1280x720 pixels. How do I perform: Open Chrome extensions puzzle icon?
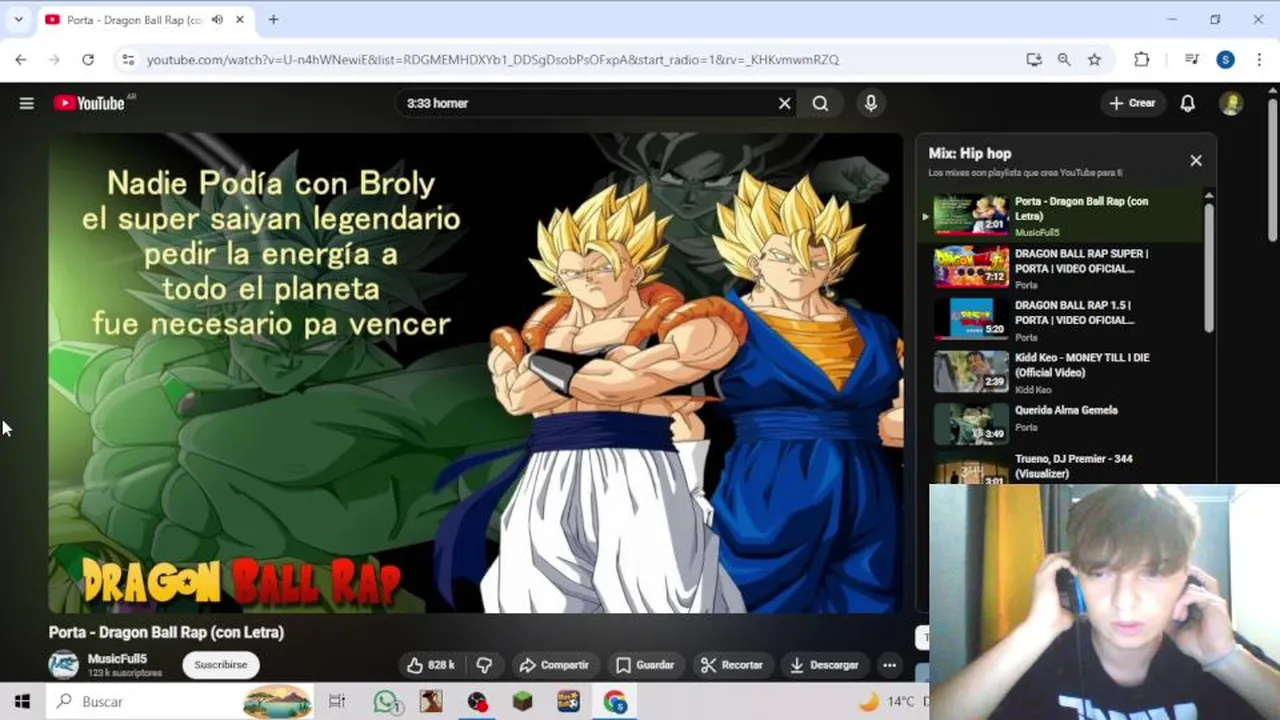(1142, 60)
